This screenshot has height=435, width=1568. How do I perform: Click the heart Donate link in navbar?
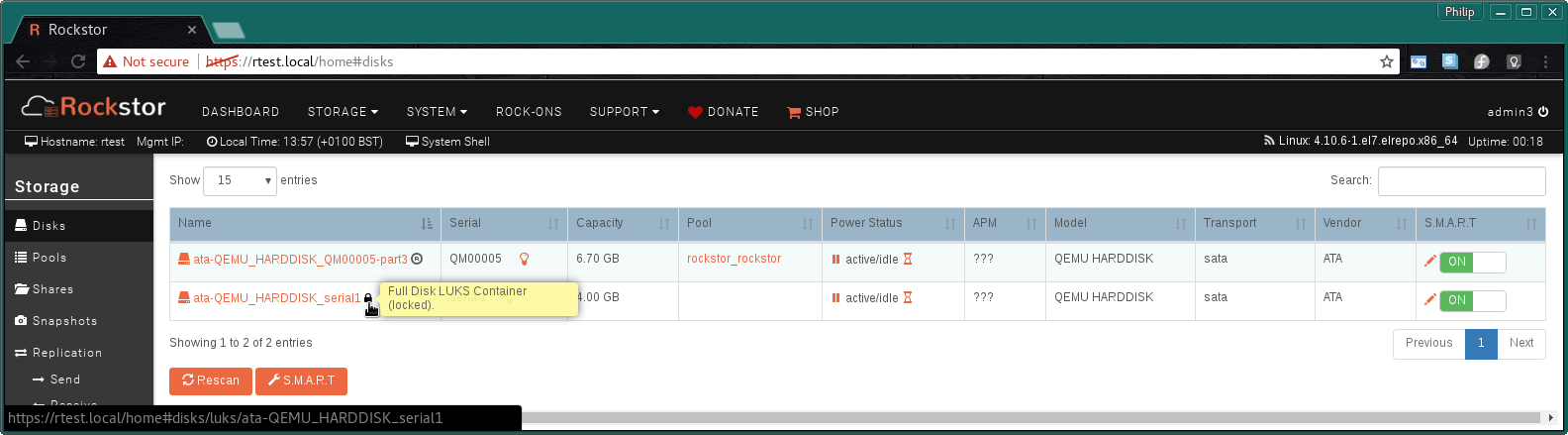(724, 112)
